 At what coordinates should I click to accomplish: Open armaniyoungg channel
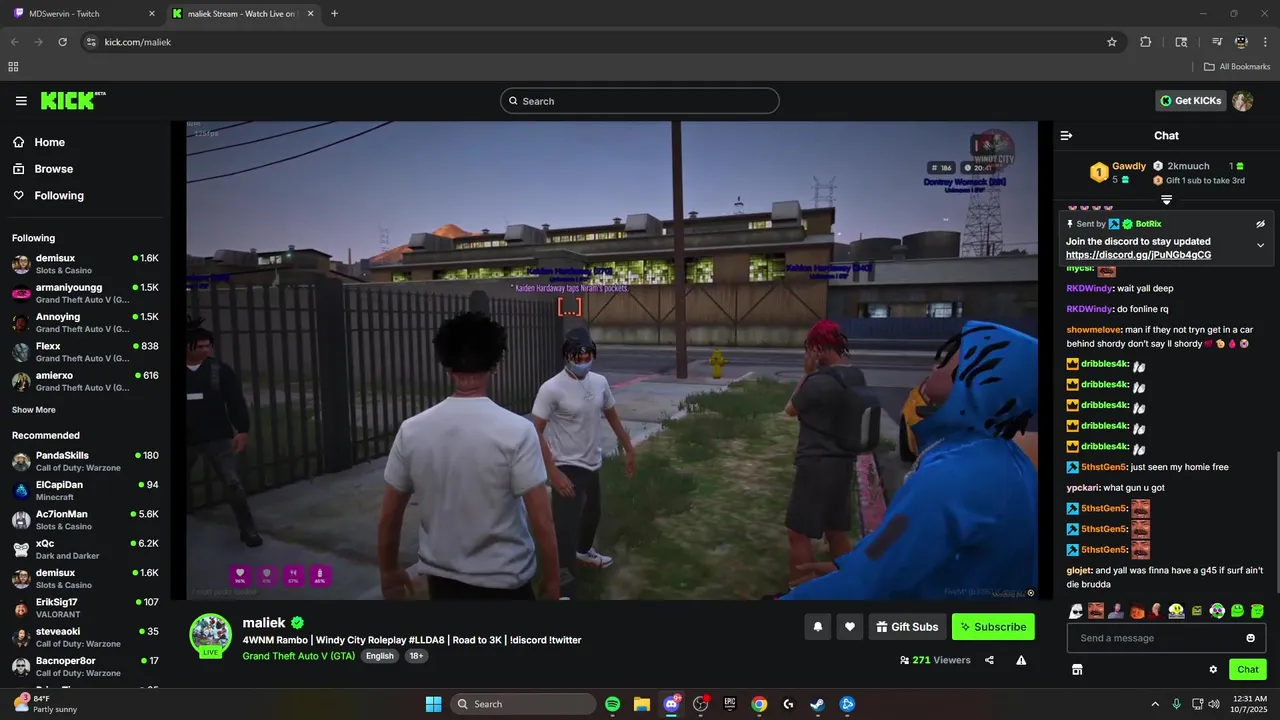coord(85,293)
